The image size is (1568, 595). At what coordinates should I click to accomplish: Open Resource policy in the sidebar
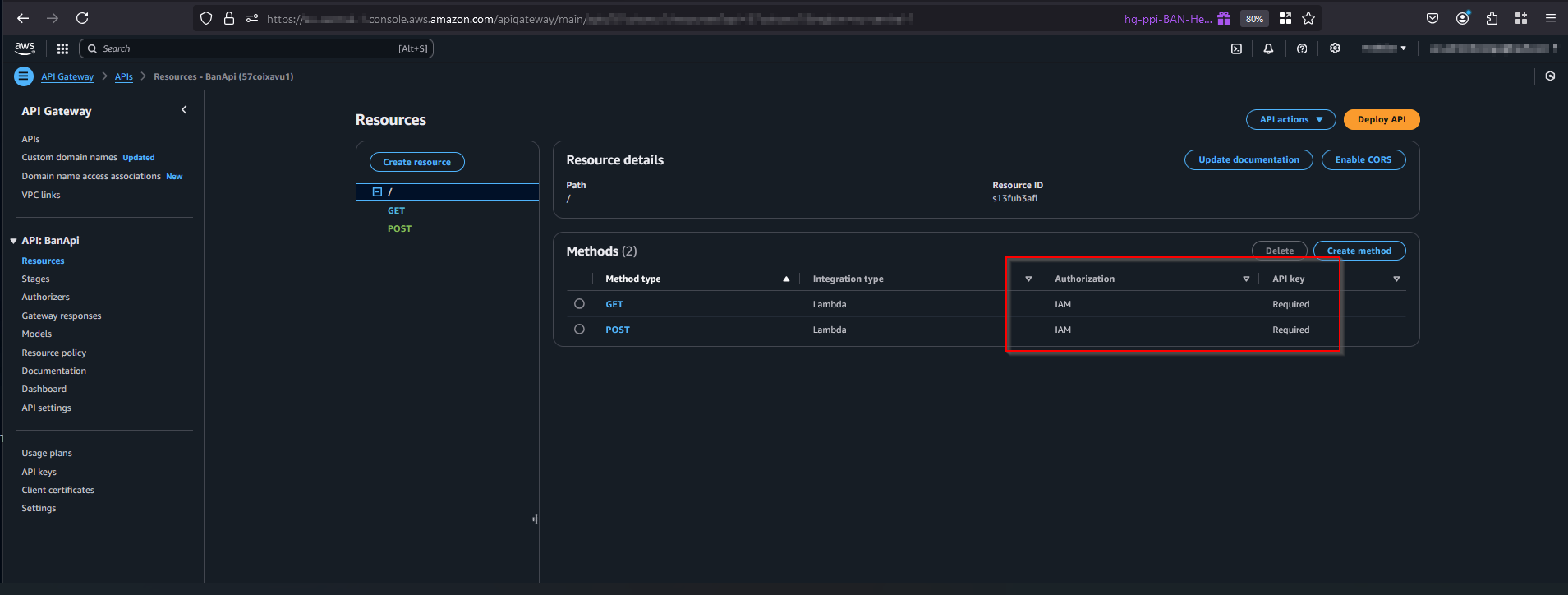[53, 353]
